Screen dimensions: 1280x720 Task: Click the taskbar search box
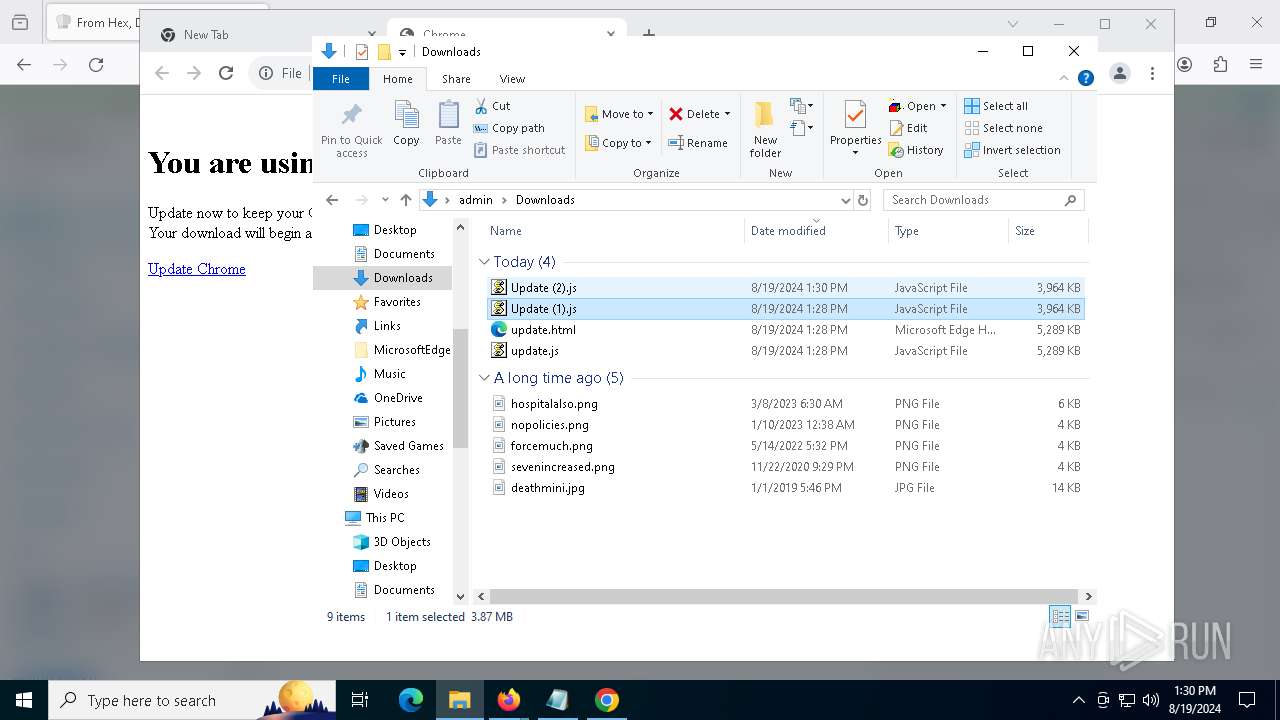[192, 700]
